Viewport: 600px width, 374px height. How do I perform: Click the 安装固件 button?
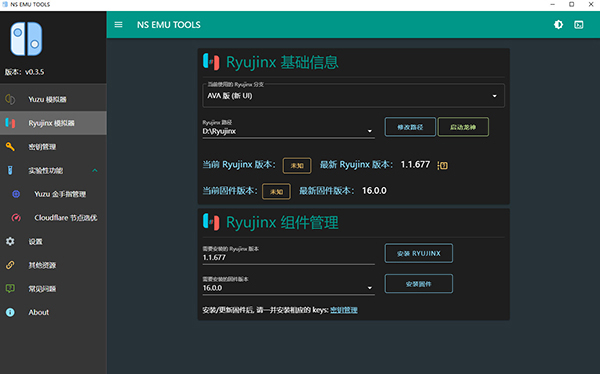[x=419, y=284]
